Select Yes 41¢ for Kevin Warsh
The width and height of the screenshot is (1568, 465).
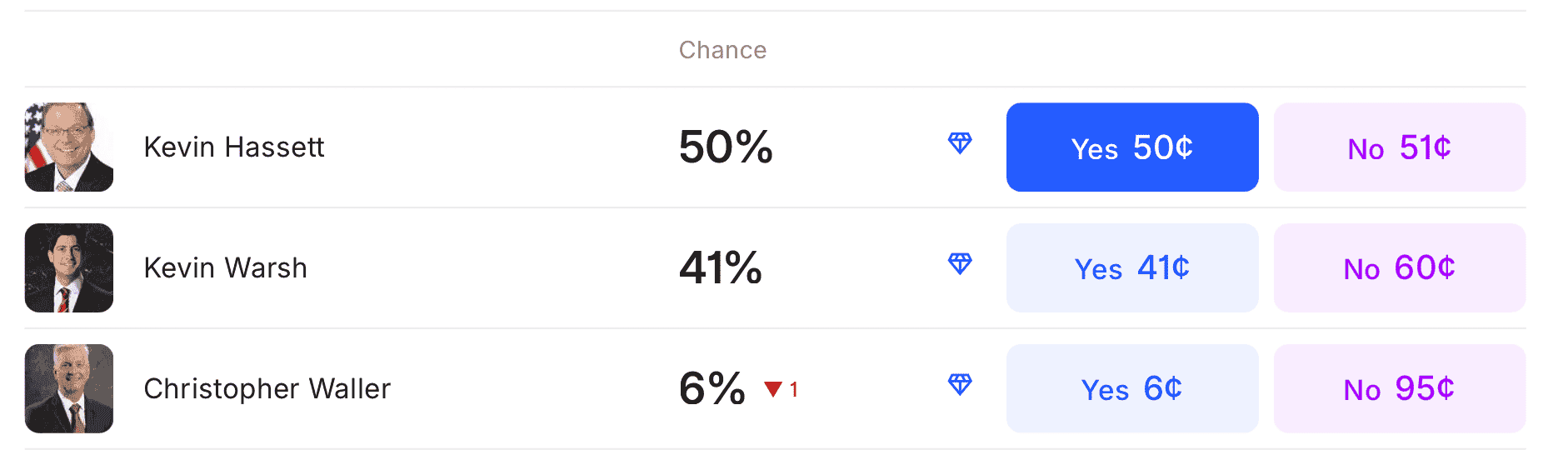click(x=1131, y=267)
